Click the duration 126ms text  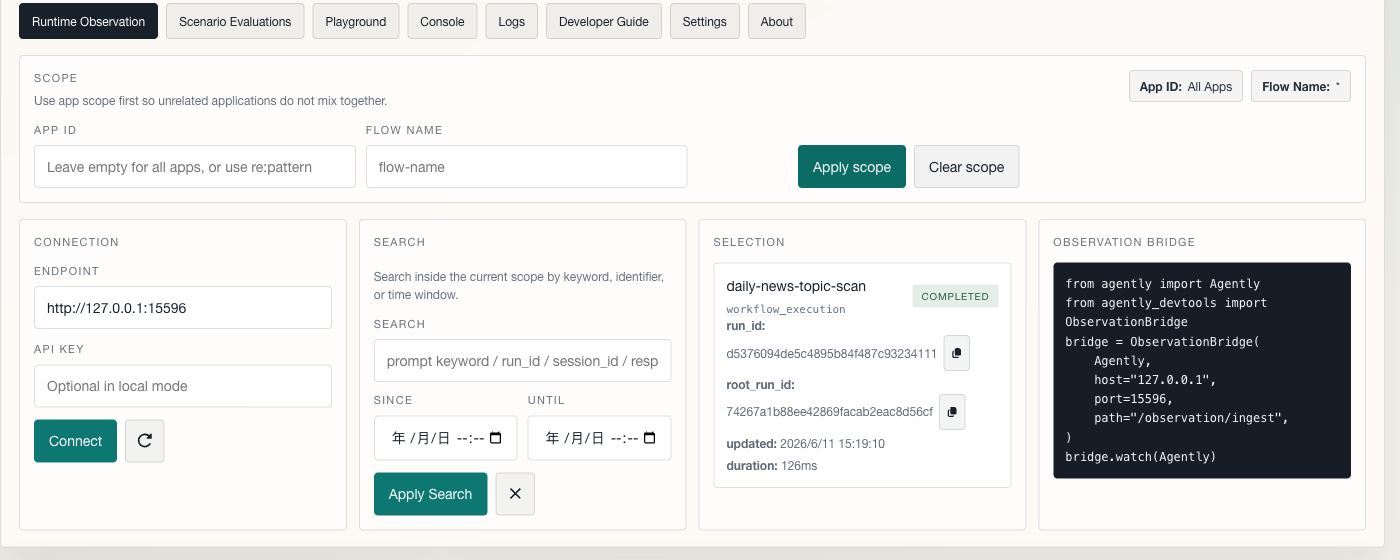771,466
